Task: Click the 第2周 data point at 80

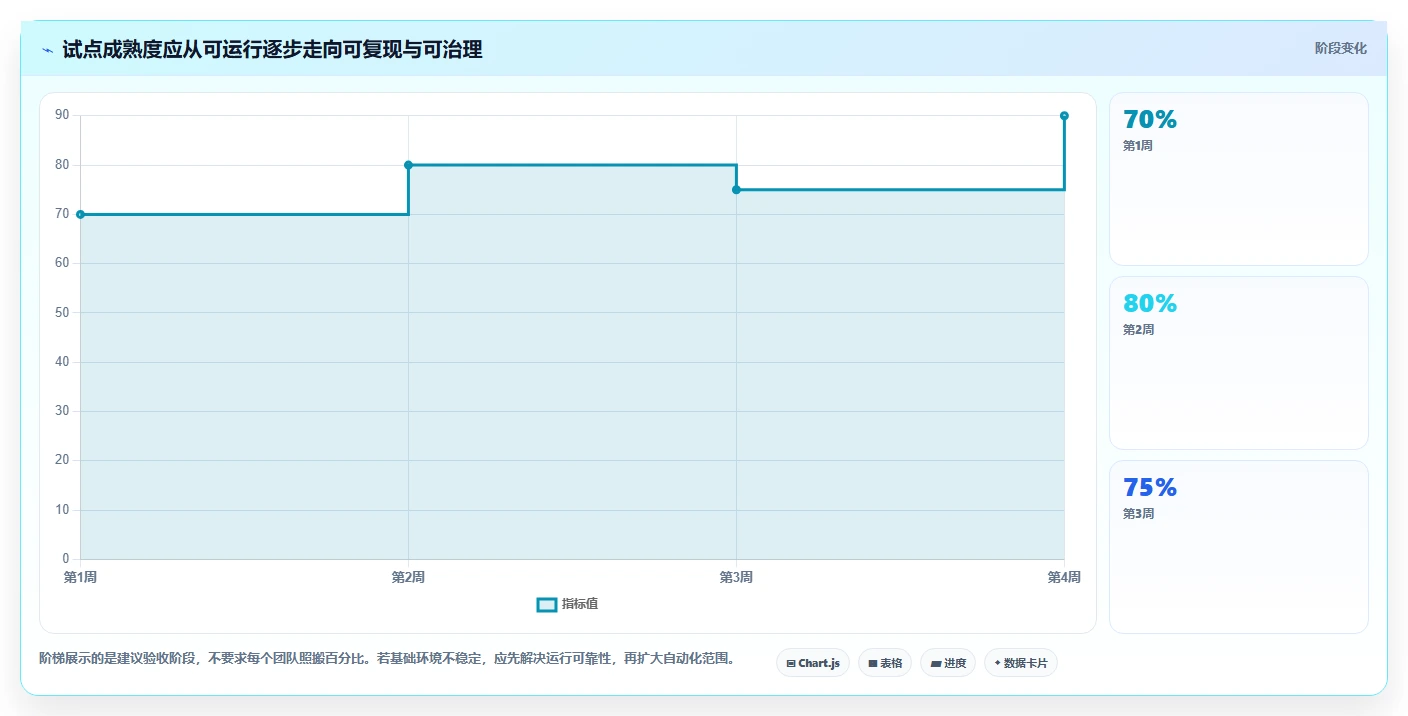Action: [408, 165]
